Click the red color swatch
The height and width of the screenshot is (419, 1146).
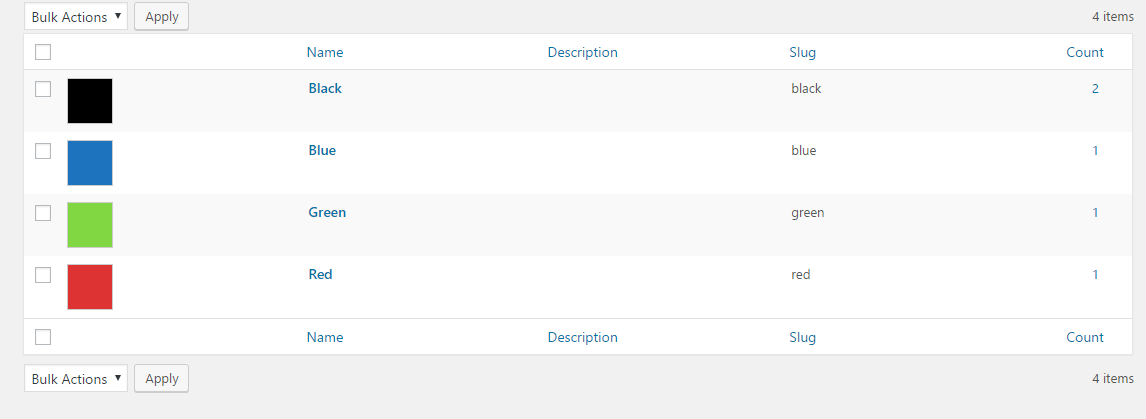(90, 287)
